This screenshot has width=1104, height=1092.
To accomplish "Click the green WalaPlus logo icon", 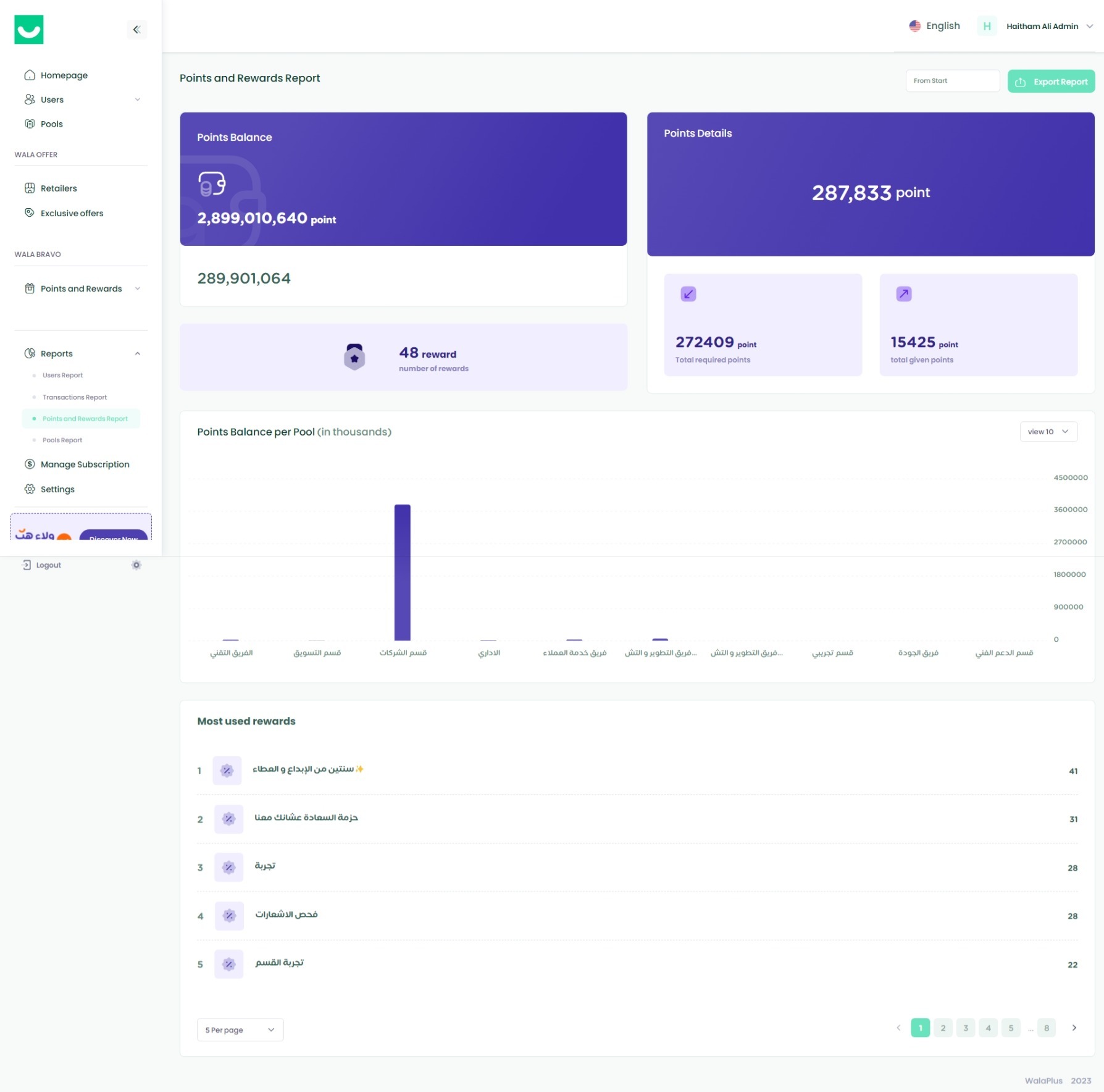I will (29, 30).
